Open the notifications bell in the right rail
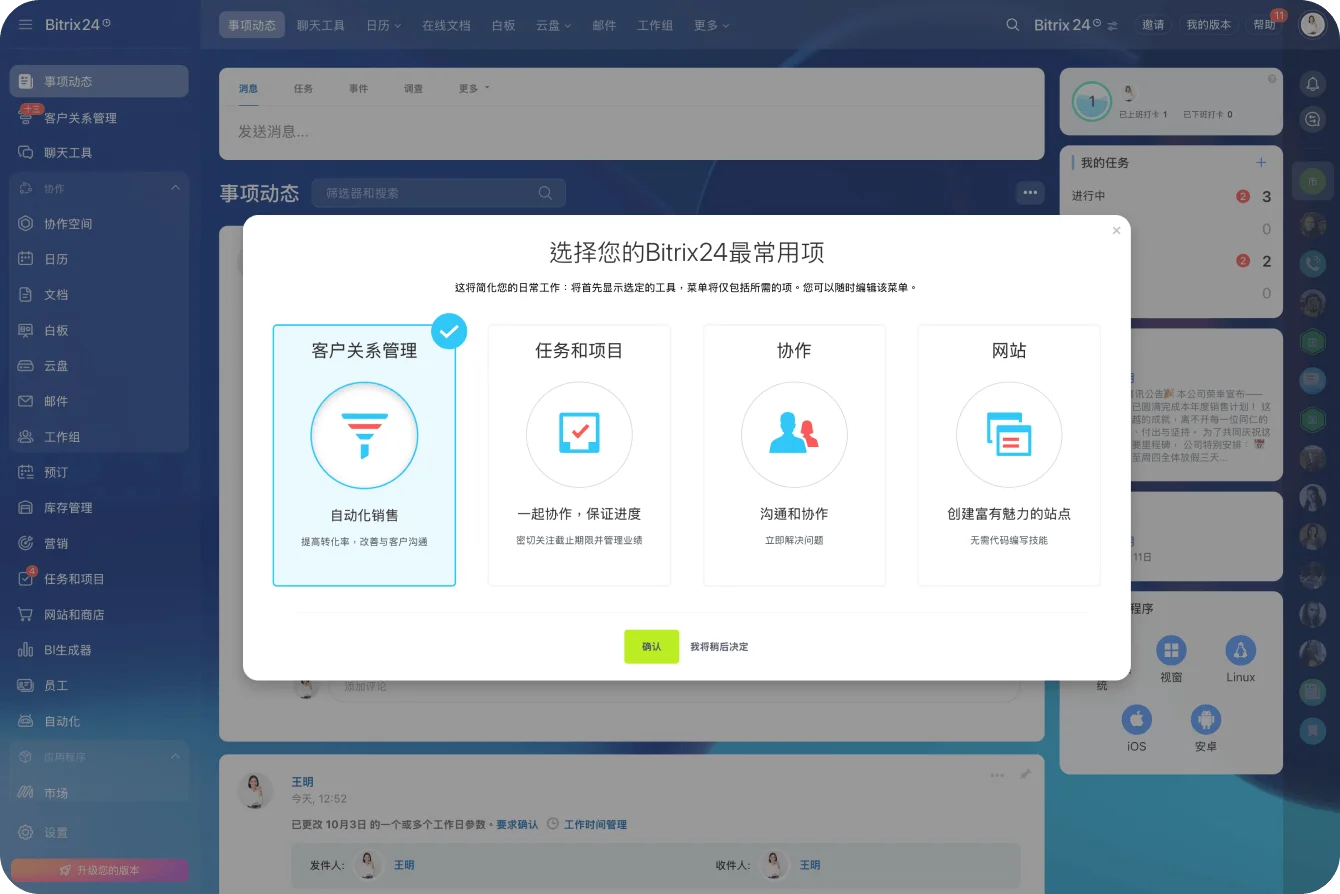1340x894 pixels. point(1313,84)
